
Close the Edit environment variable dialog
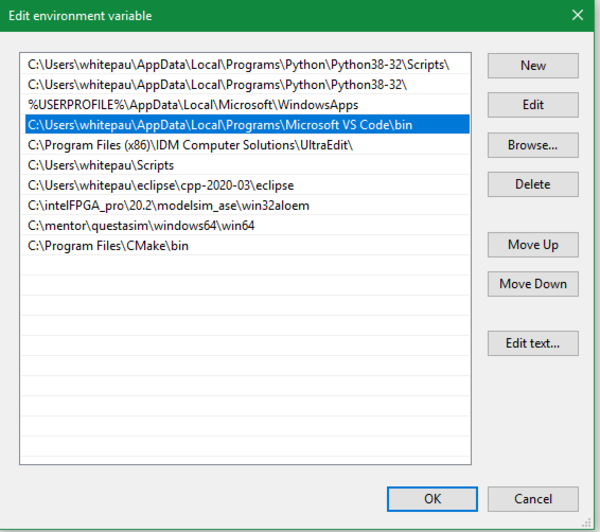coord(577,15)
